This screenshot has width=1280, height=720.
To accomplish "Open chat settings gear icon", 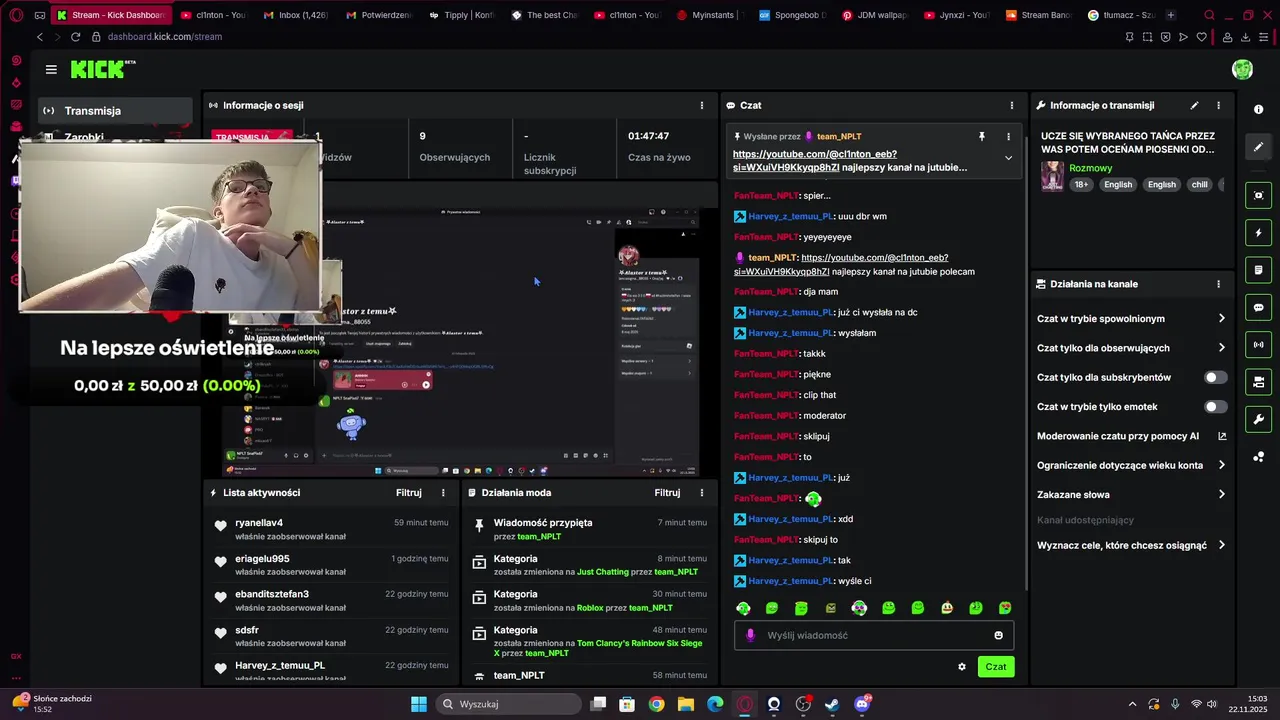I will click(x=962, y=667).
